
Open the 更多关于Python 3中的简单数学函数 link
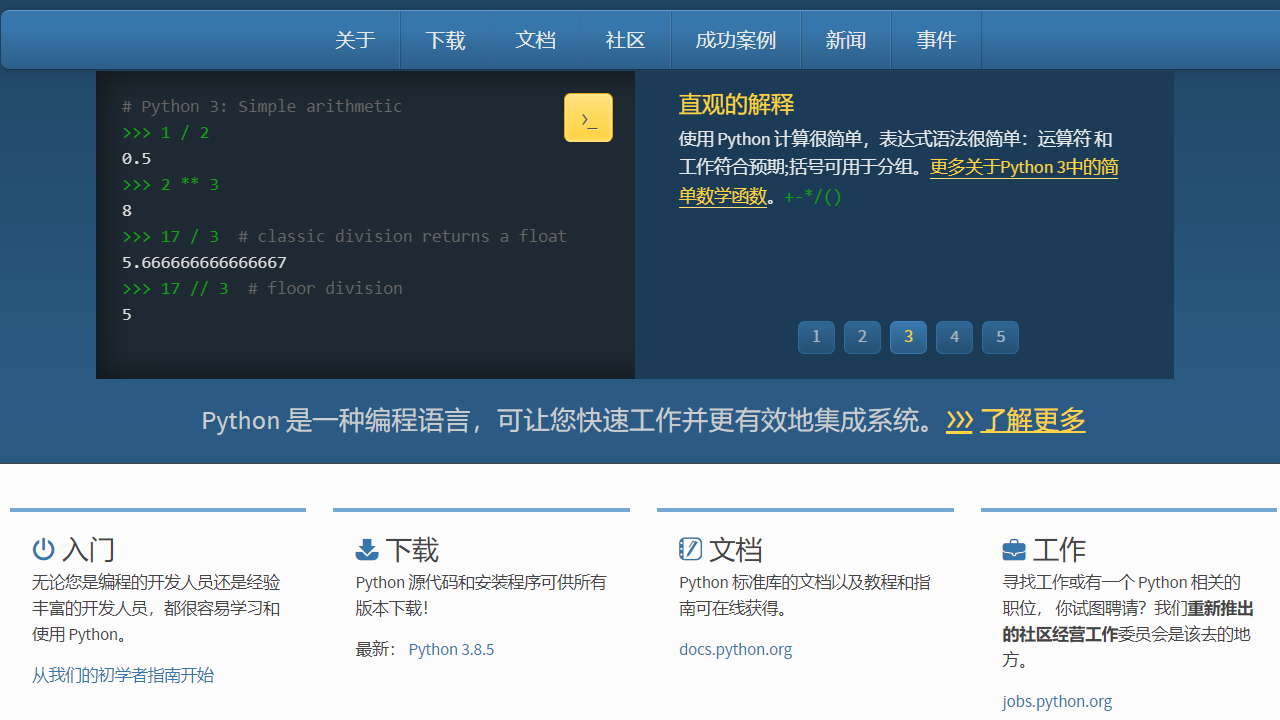1023,167
